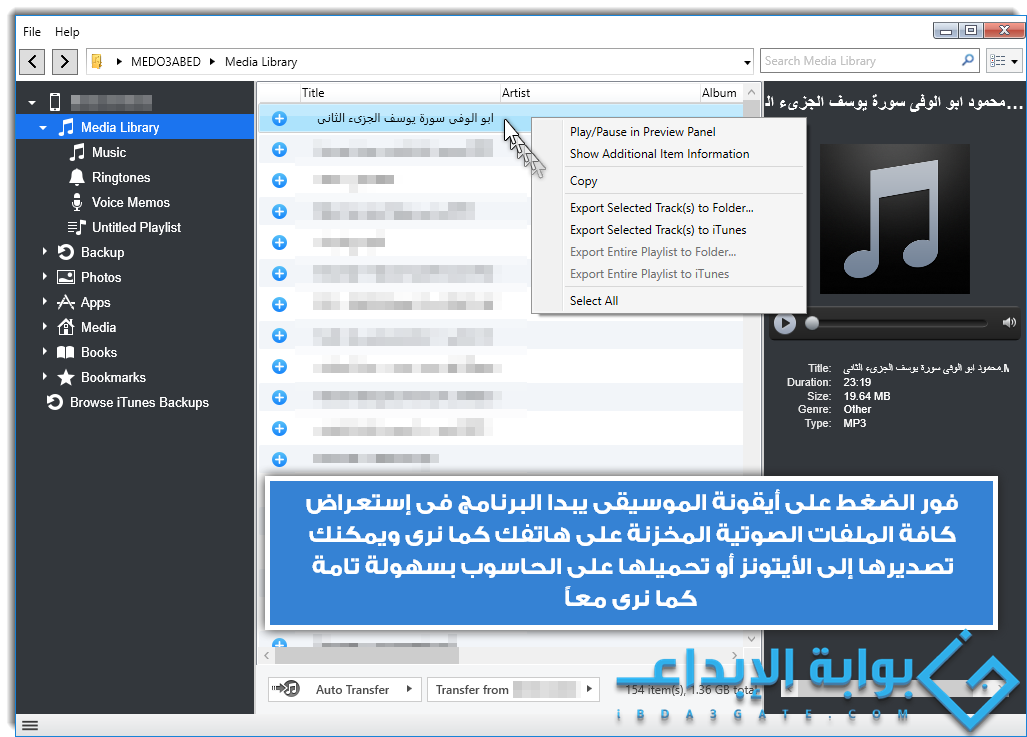Click the track list scroll-up arrow

click(751, 92)
